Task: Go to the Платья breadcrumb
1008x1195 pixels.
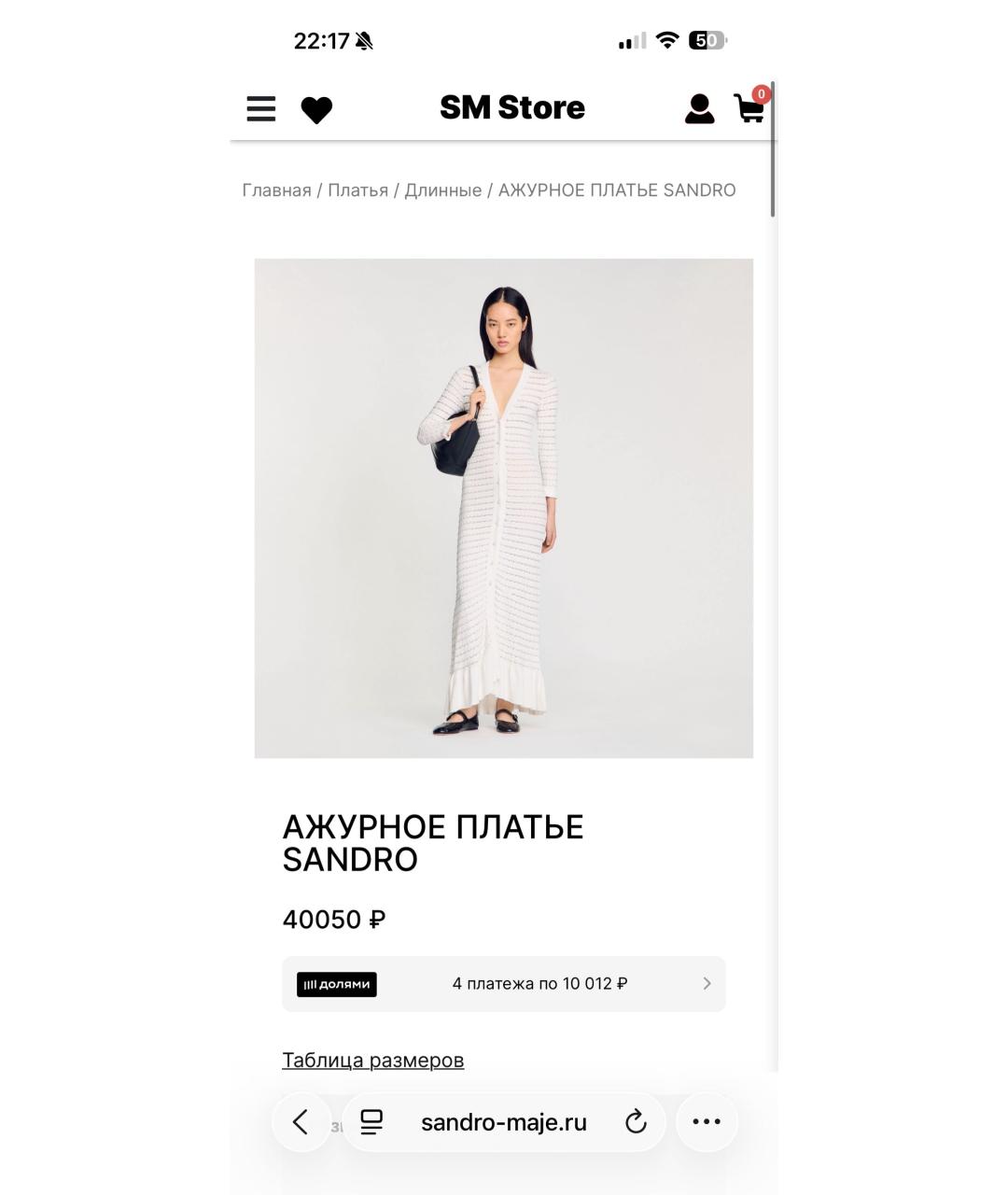Action: click(x=357, y=190)
